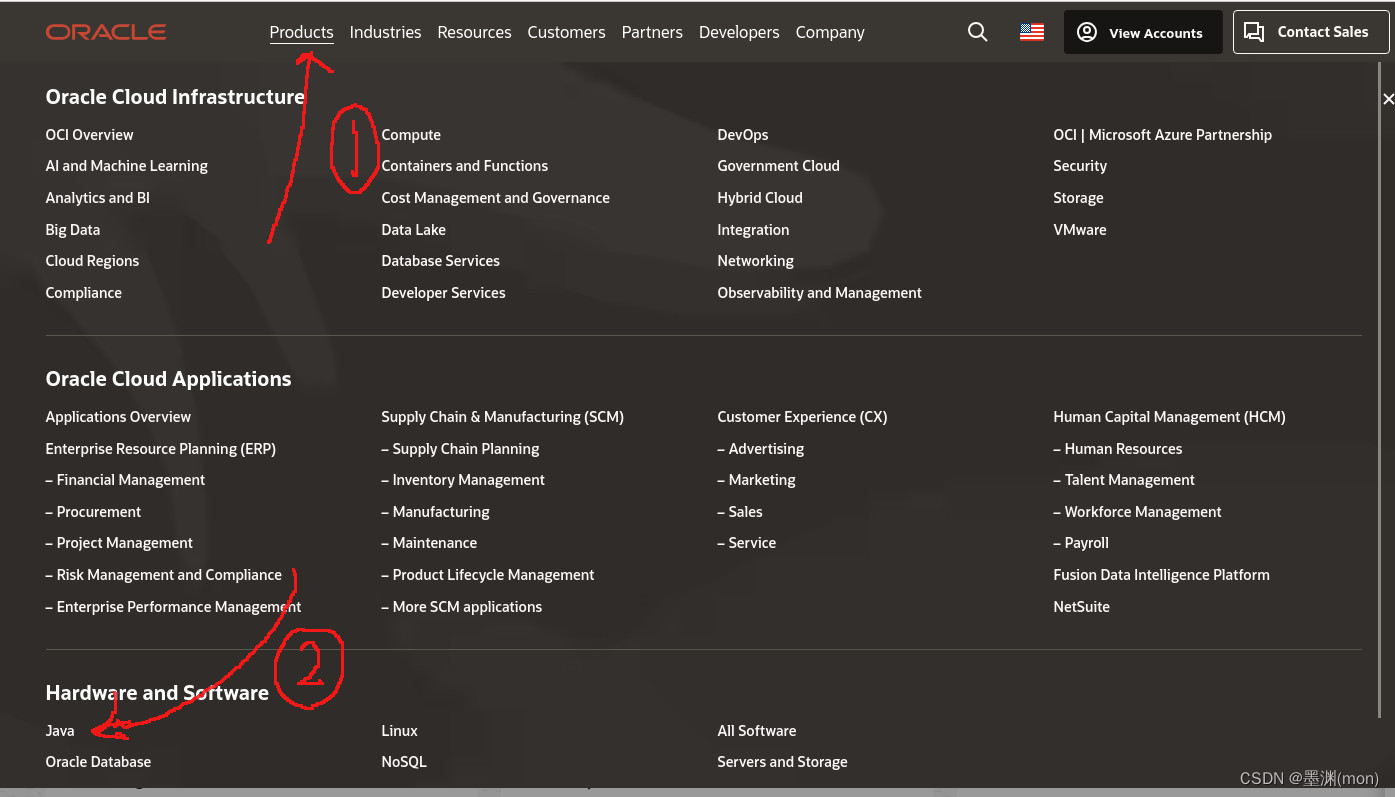Close the Products mega menu
The height and width of the screenshot is (797, 1395).
pyautogui.click(x=1388, y=99)
